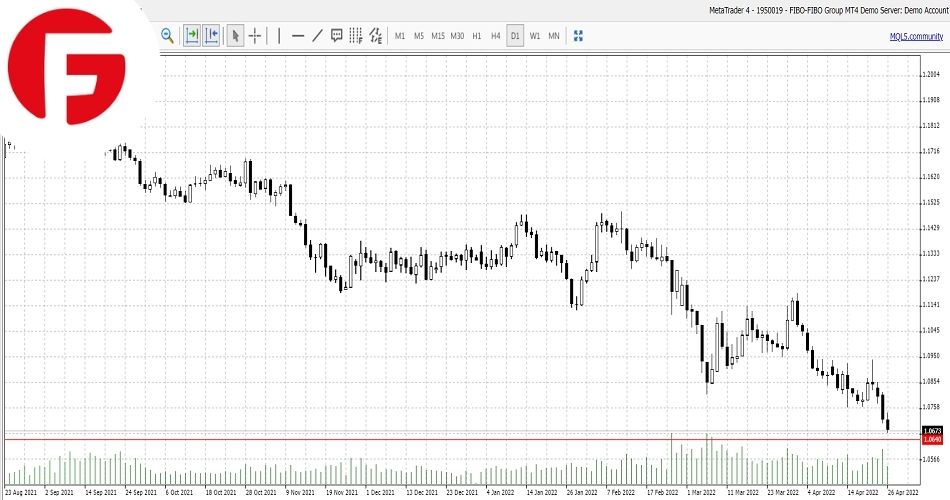Toggle the active D1 timeframe
The width and height of the screenshot is (950, 500).
515,36
